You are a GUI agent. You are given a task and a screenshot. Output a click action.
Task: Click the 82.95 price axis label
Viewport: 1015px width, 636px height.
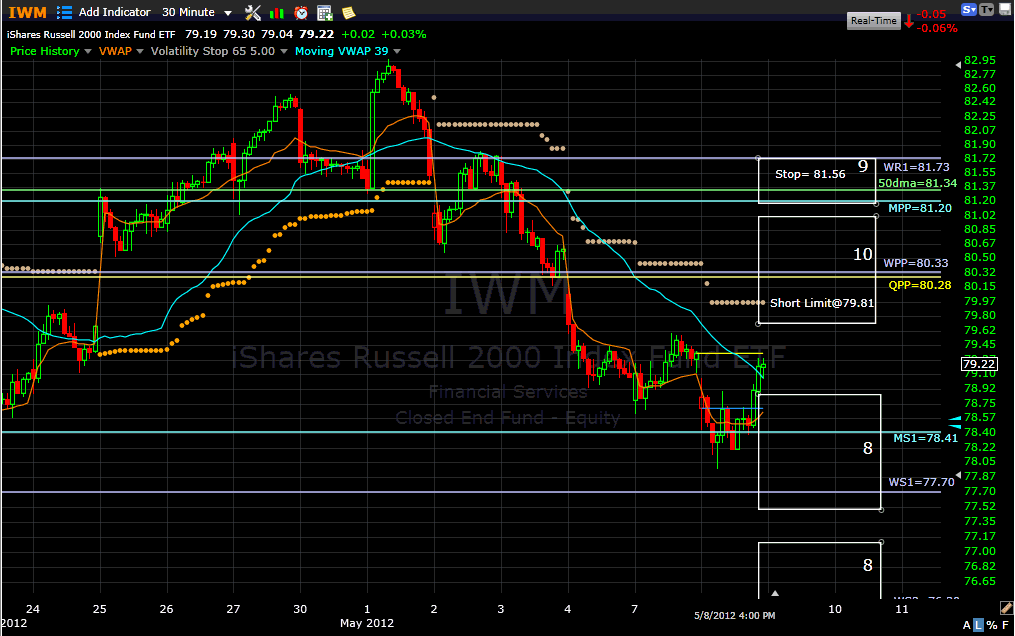tap(980, 60)
